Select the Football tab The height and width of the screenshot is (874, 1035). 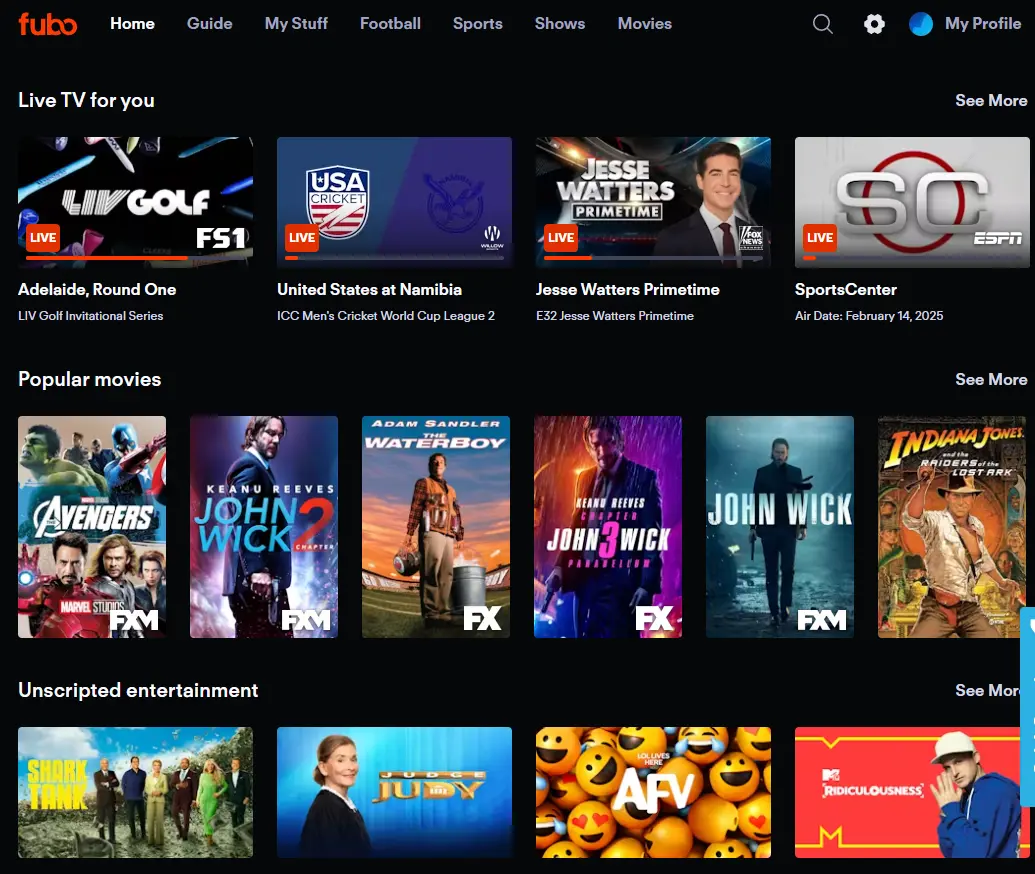pos(390,24)
